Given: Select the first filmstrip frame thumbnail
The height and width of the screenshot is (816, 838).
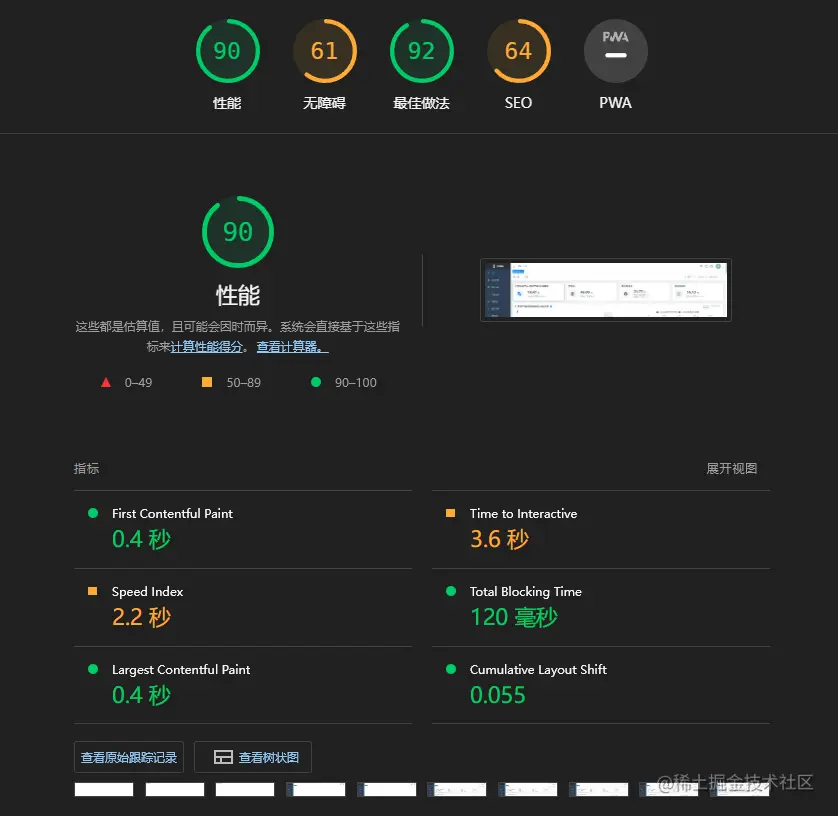Looking at the screenshot, I should click(x=104, y=789).
